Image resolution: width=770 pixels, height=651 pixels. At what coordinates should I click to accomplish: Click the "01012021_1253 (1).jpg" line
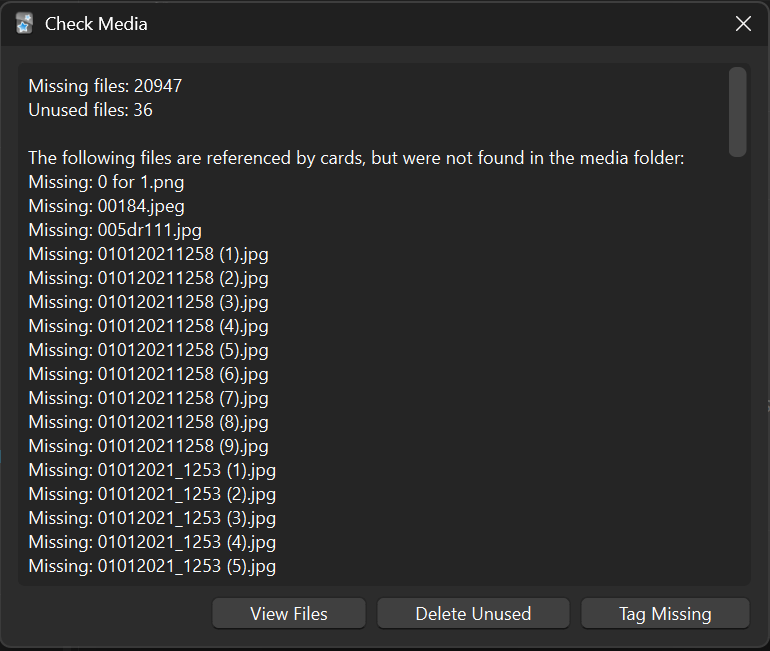point(152,470)
